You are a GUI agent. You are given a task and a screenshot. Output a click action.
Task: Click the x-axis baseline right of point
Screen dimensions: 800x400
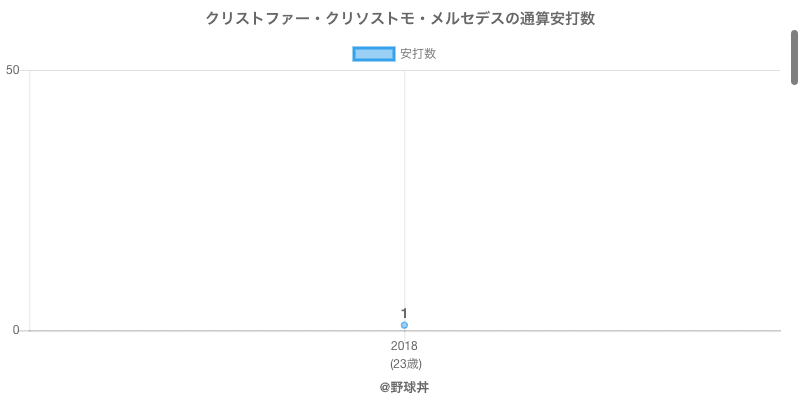(600, 330)
